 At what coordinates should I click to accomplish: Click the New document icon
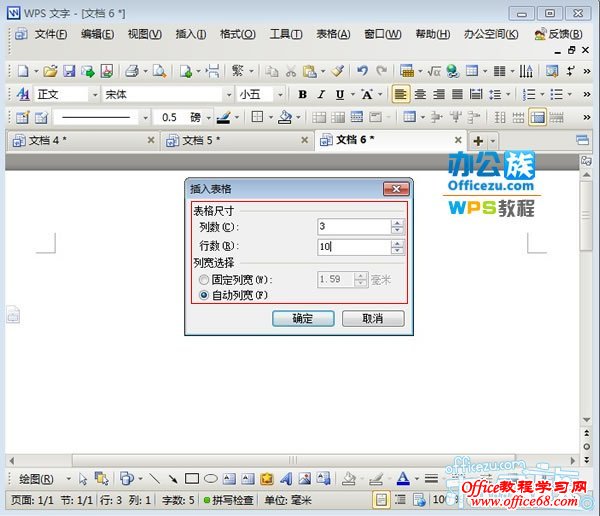23,71
